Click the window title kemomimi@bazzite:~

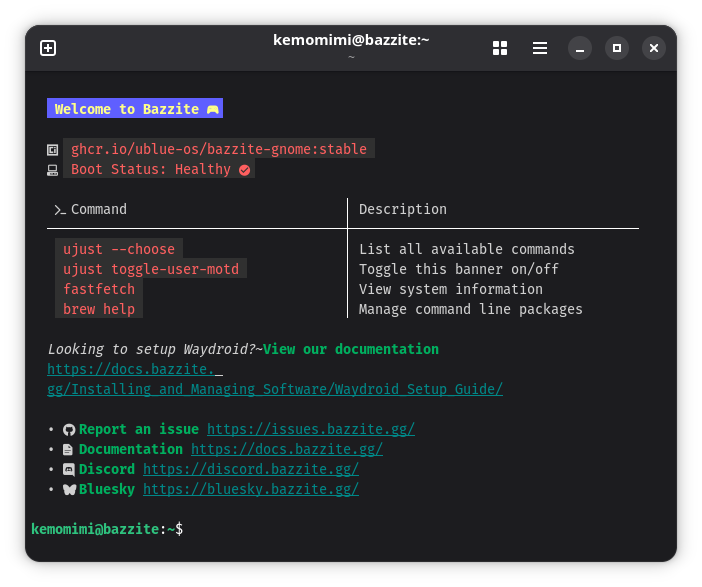pyautogui.click(x=351, y=40)
